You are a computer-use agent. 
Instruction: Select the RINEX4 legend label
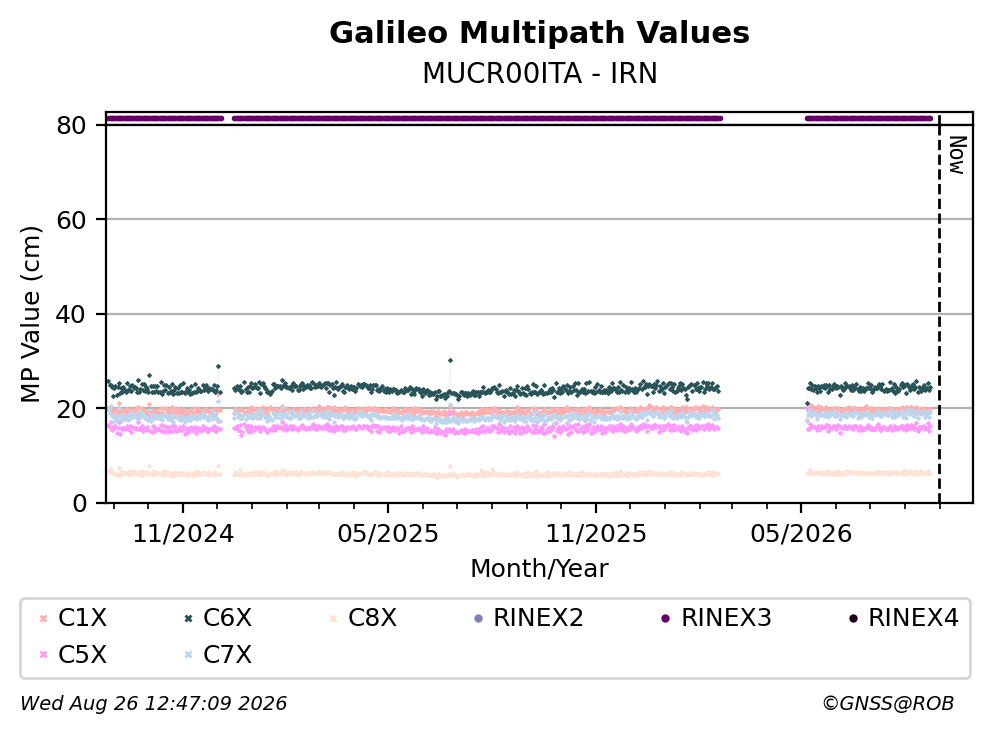point(914,618)
